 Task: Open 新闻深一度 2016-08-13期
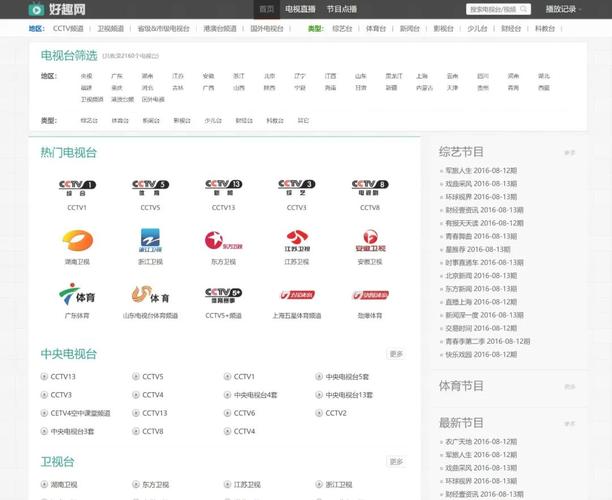click(x=484, y=315)
